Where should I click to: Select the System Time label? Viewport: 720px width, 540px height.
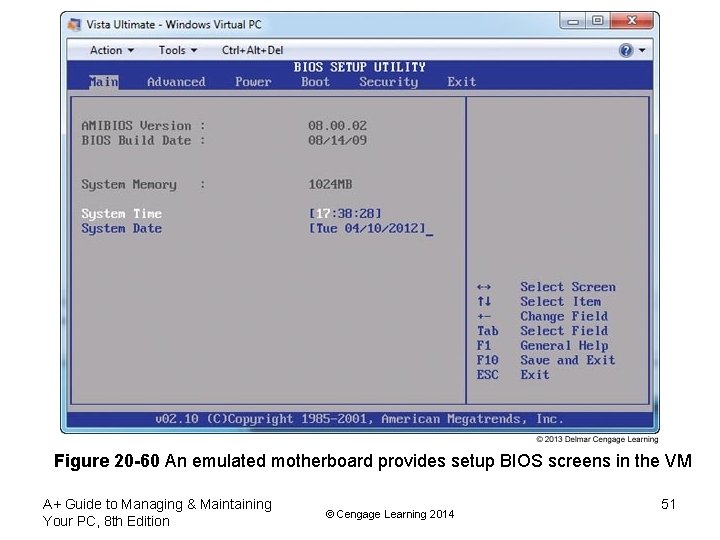pyautogui.click(x=122, y=214)
